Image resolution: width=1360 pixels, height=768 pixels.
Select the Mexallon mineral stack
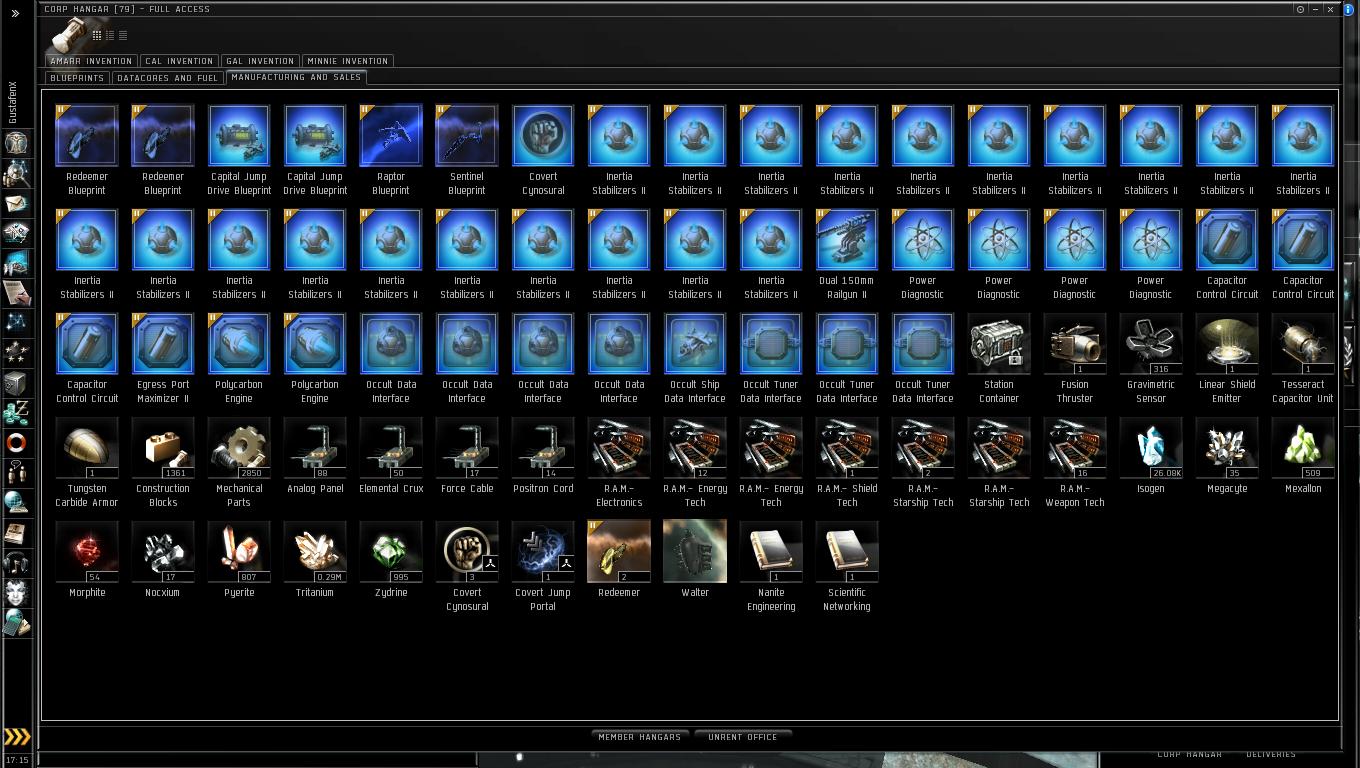pyautogui.click(x=1303, y=455)
